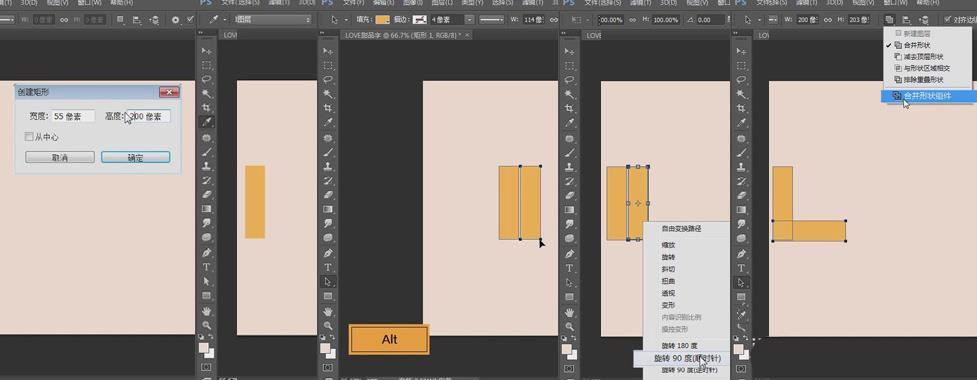This screenshot has width=977, height=380.
Task: Open the gear settings icon in options bar
Action: pos(175,20)
